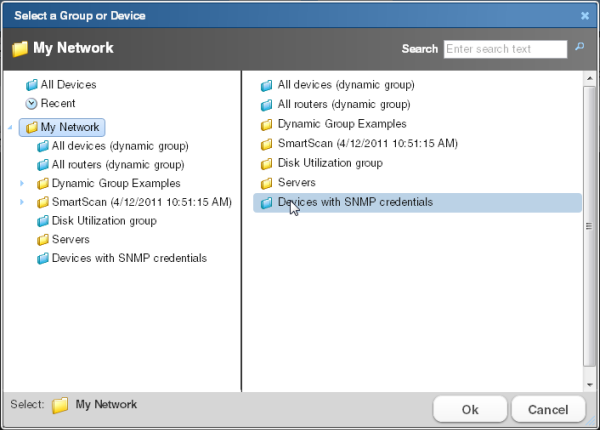600x430 pixels.
Task: Select Dynamic Group Examples label in tree
Action: (116, 183)
